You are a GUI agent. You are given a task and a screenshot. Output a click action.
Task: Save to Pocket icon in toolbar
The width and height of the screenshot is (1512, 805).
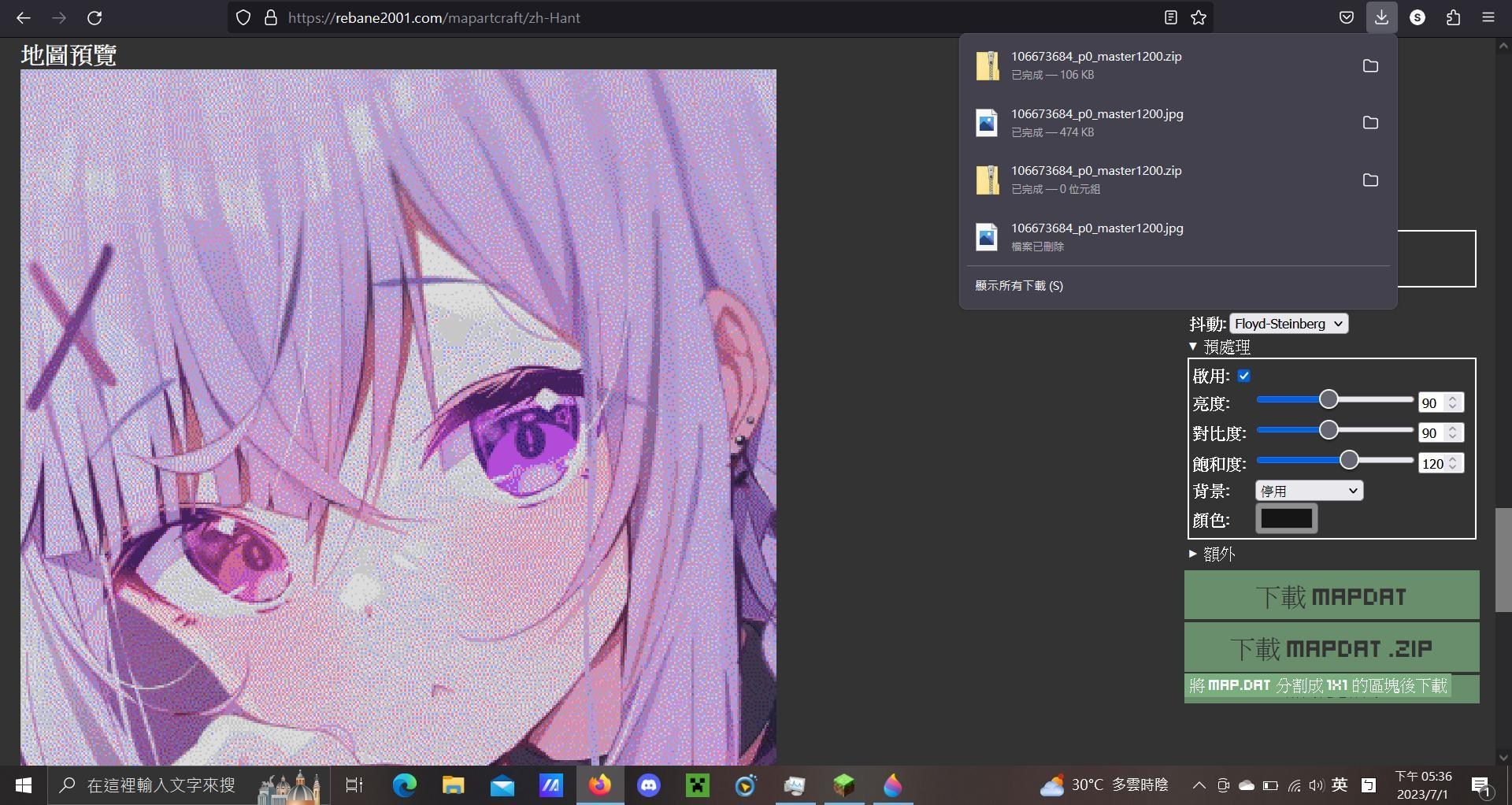coord(1347,17)
